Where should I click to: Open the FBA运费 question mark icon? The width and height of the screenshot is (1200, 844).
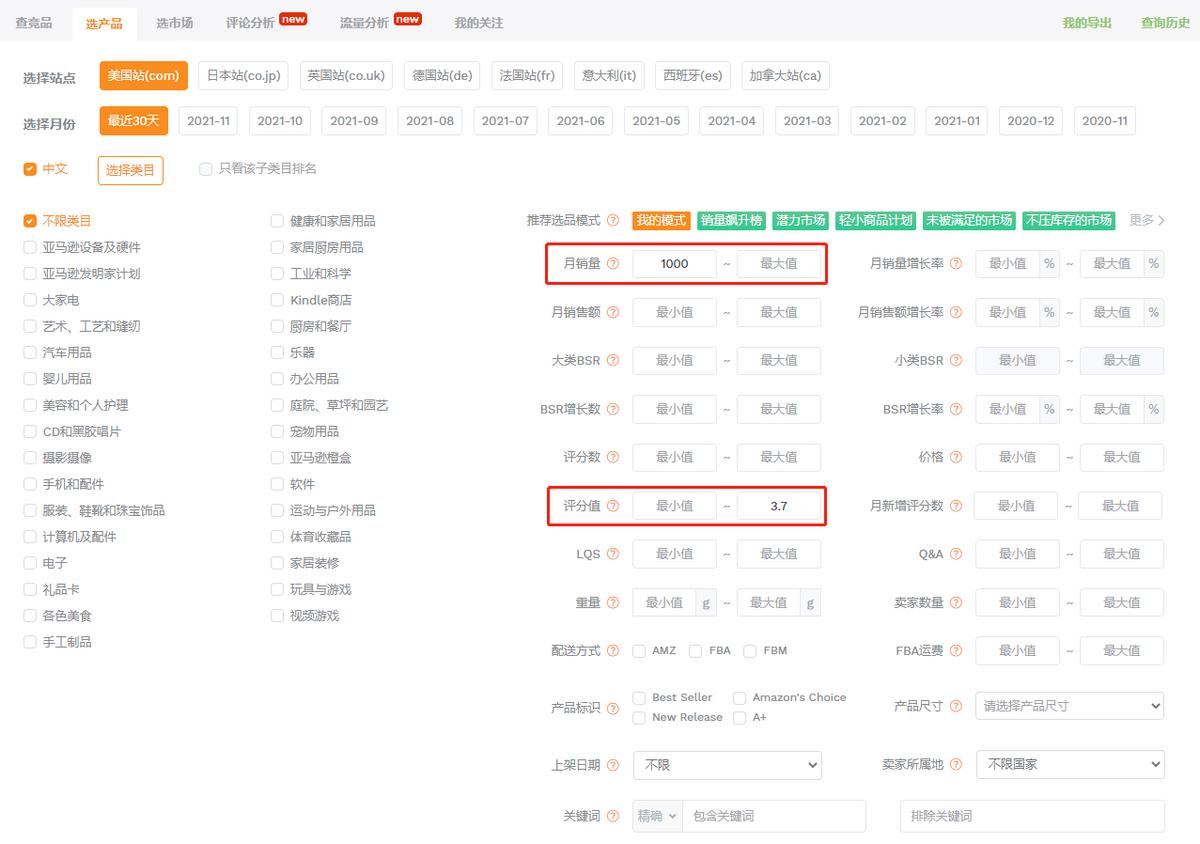956,650
